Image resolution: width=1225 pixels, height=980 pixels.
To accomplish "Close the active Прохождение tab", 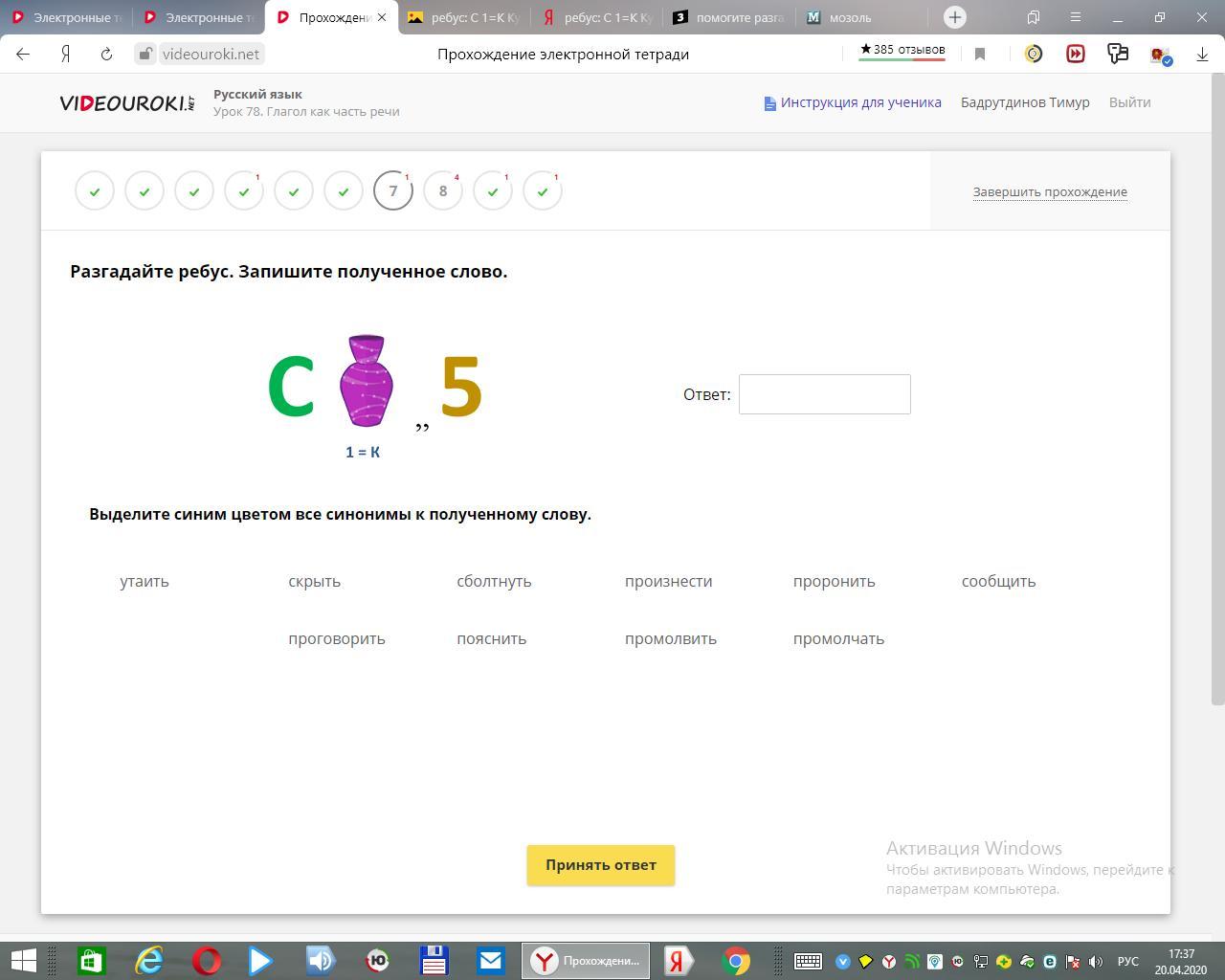I will pyautogui.click(x=383, y=17).
